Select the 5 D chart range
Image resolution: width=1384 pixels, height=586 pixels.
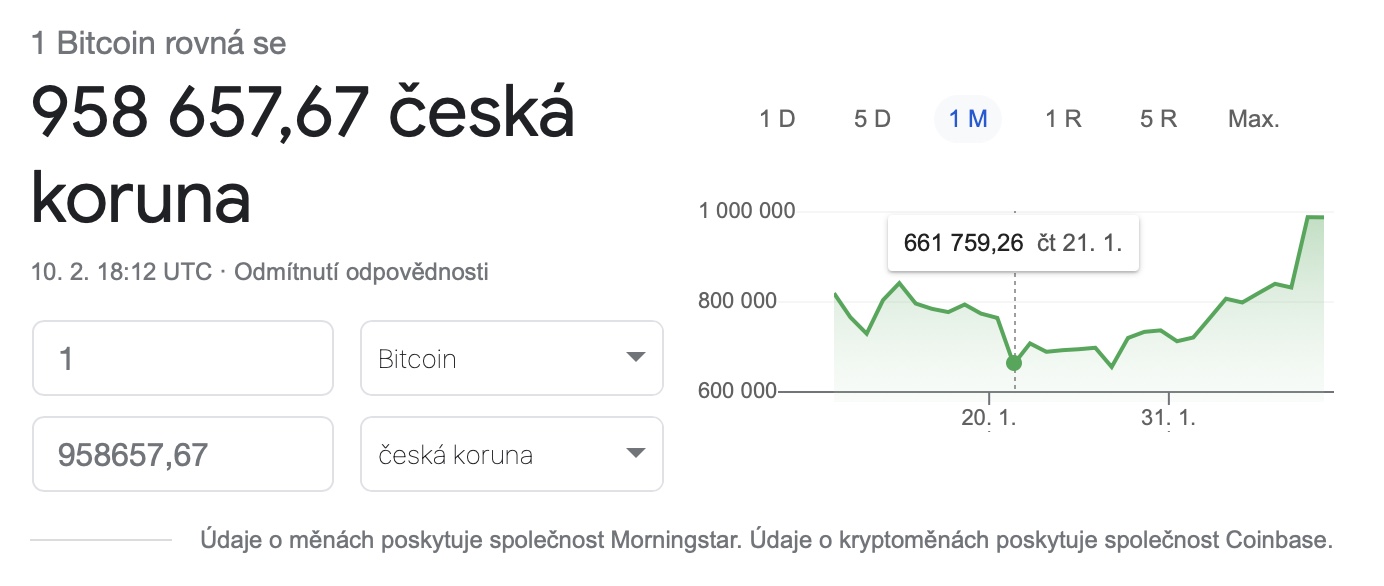point(872,120)
